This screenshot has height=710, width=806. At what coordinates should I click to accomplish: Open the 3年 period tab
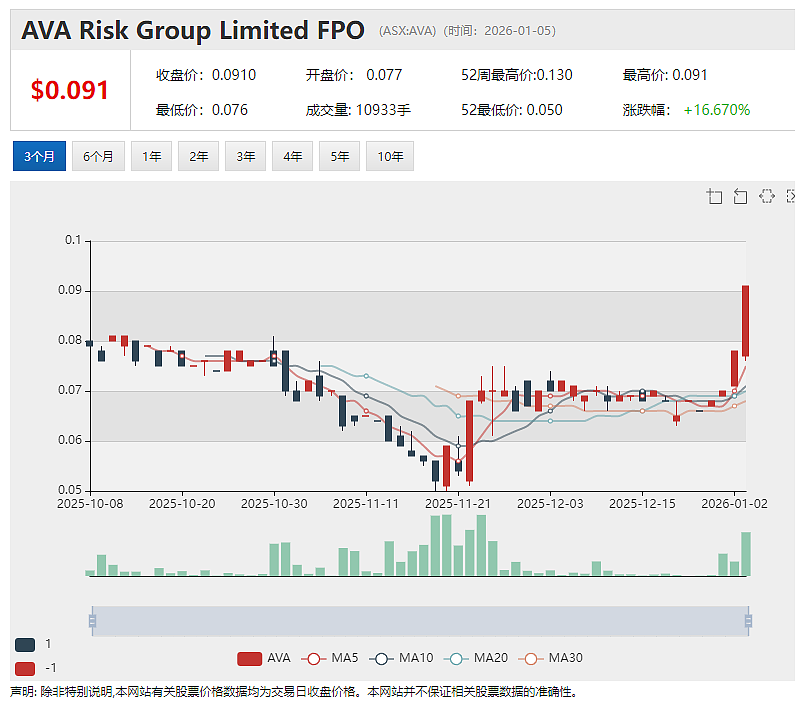[x=245, y=156]
